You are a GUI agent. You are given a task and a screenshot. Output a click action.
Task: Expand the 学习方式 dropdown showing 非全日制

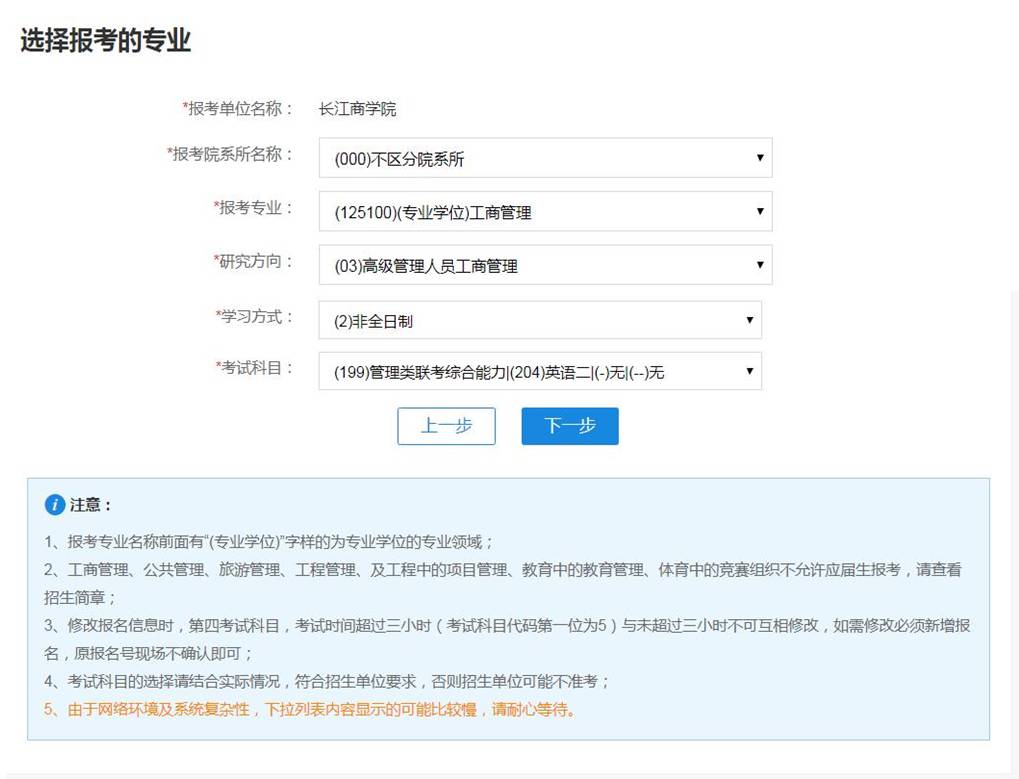540,321
